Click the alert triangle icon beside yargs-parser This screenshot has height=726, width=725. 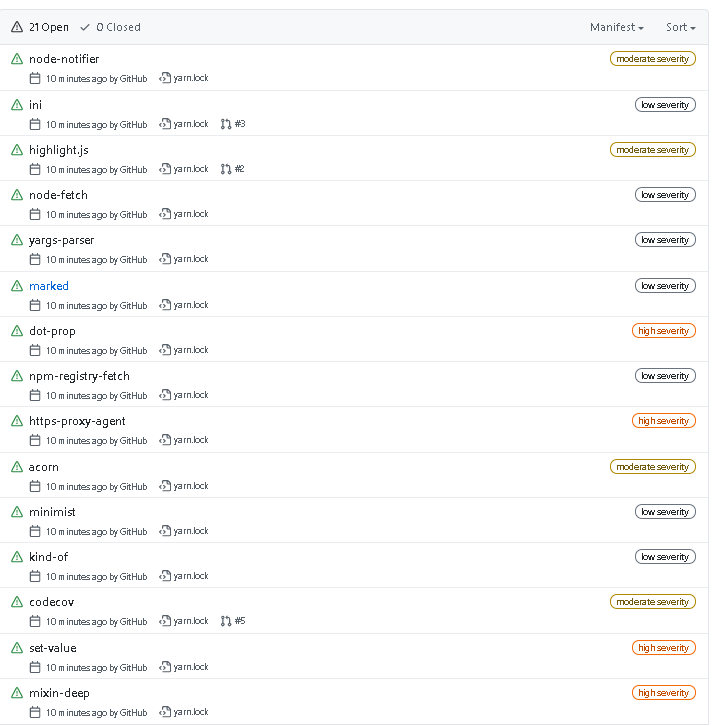[x=17, y=240]
